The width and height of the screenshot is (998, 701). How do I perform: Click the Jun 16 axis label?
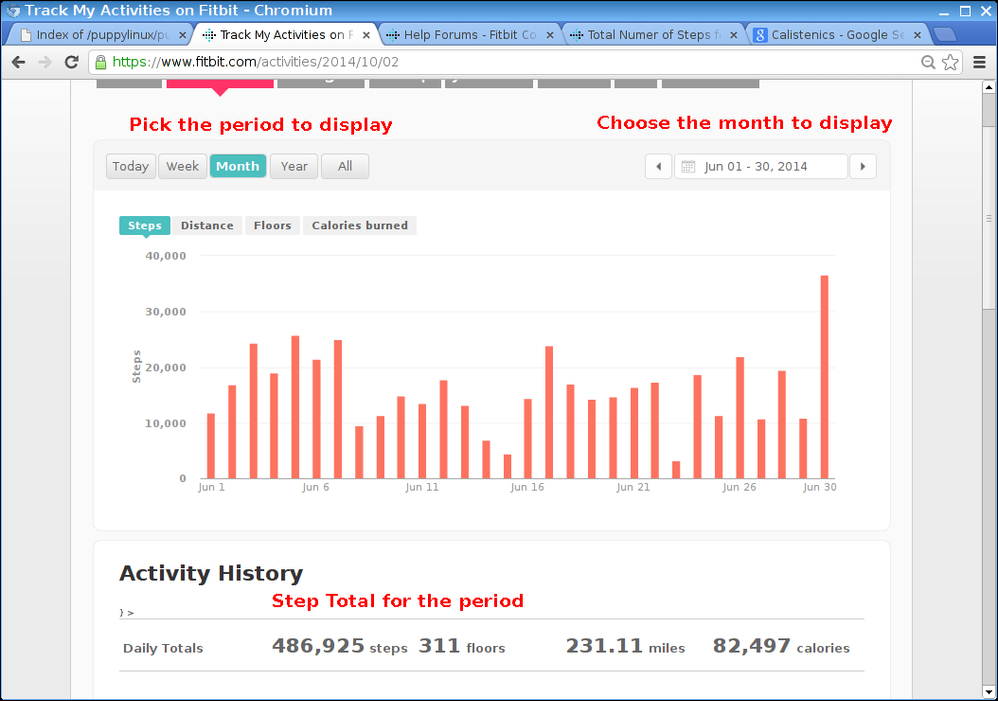(527, 487)
